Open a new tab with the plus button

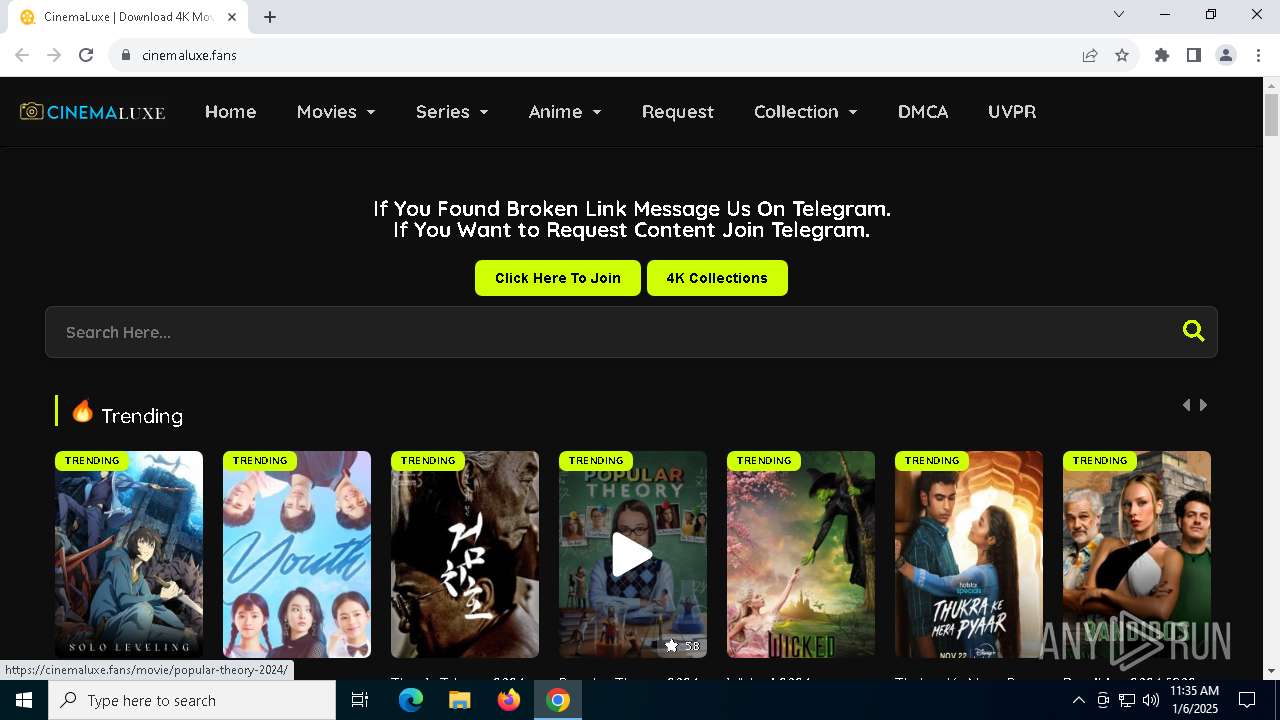[270, 17]
